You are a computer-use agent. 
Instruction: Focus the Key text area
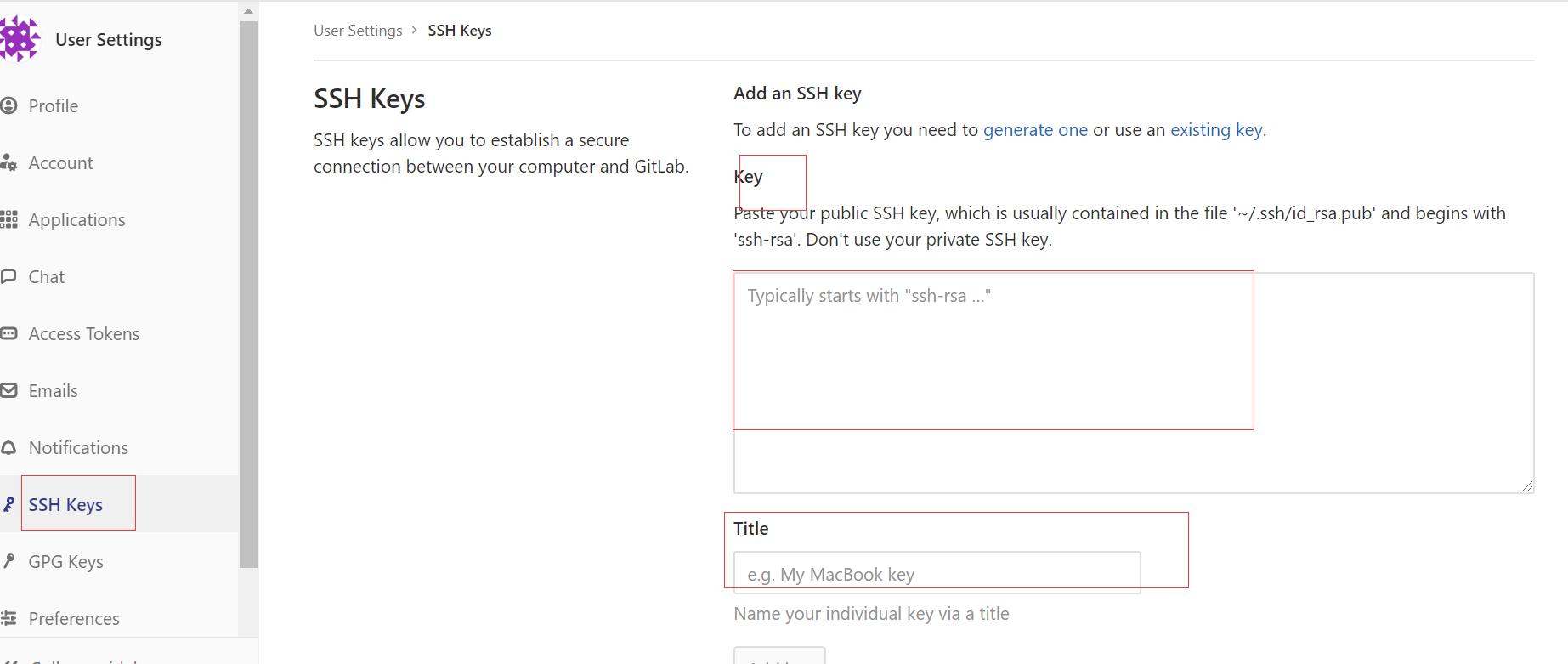(1133, 383)
